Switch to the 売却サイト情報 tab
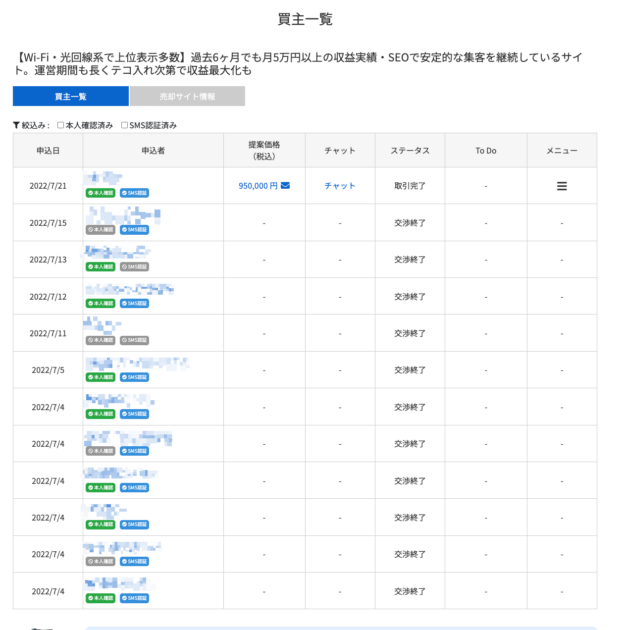The image size is (621, 630). [x=187, y=96]
